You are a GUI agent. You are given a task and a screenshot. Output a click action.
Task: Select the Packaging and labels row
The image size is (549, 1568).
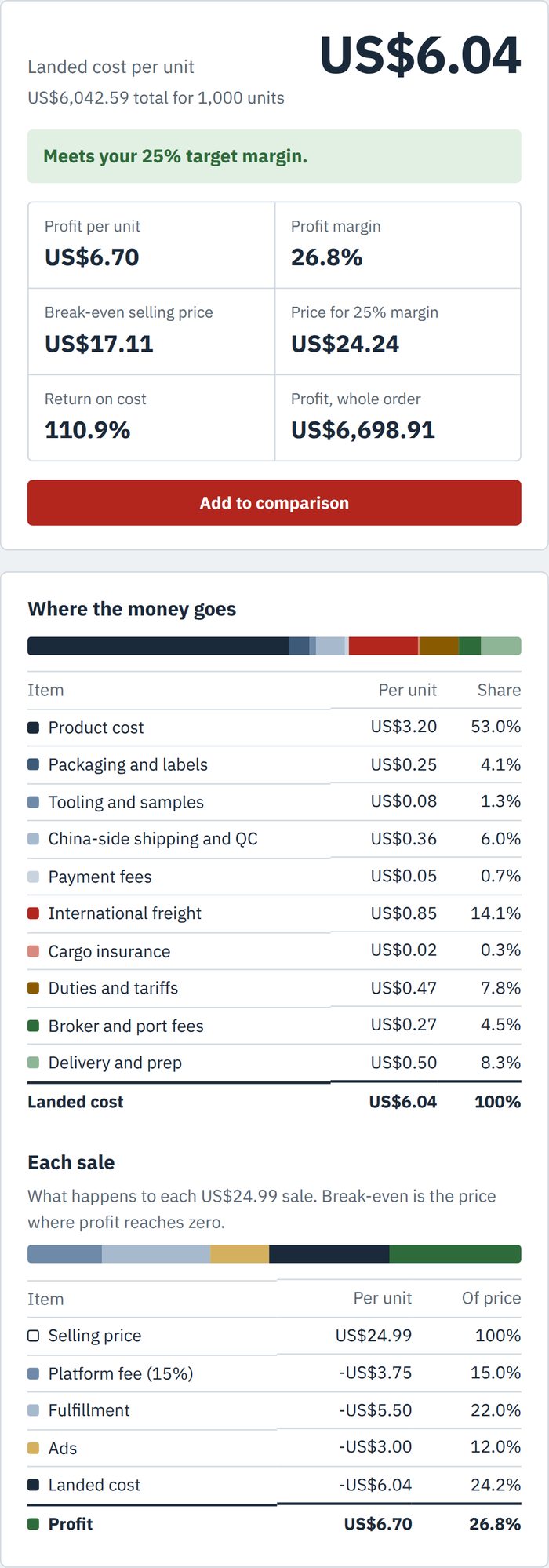click(x=274, y=764)
